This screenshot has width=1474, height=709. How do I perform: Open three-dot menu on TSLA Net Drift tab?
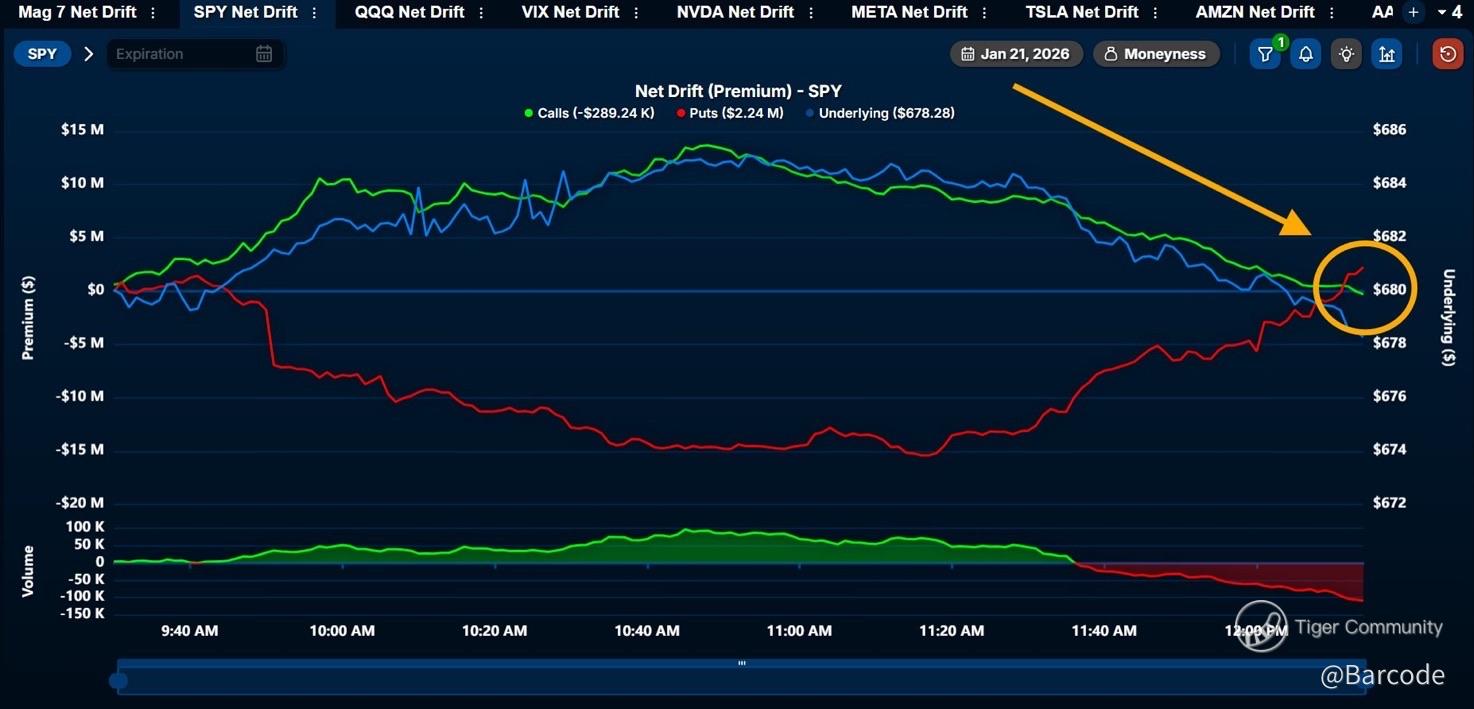coord(1156,13)
